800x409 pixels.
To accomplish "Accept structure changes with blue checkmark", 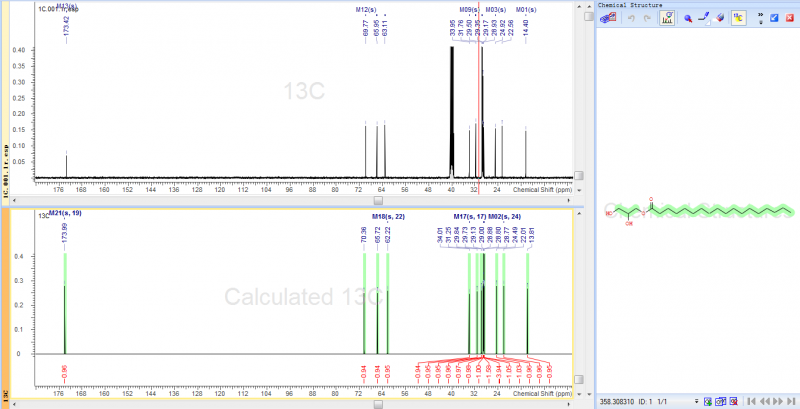I will [774, 18].
